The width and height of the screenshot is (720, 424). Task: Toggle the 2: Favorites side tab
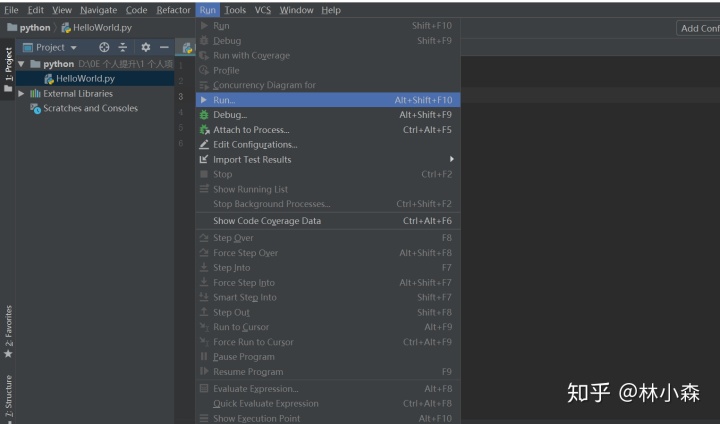click(8, 332)
